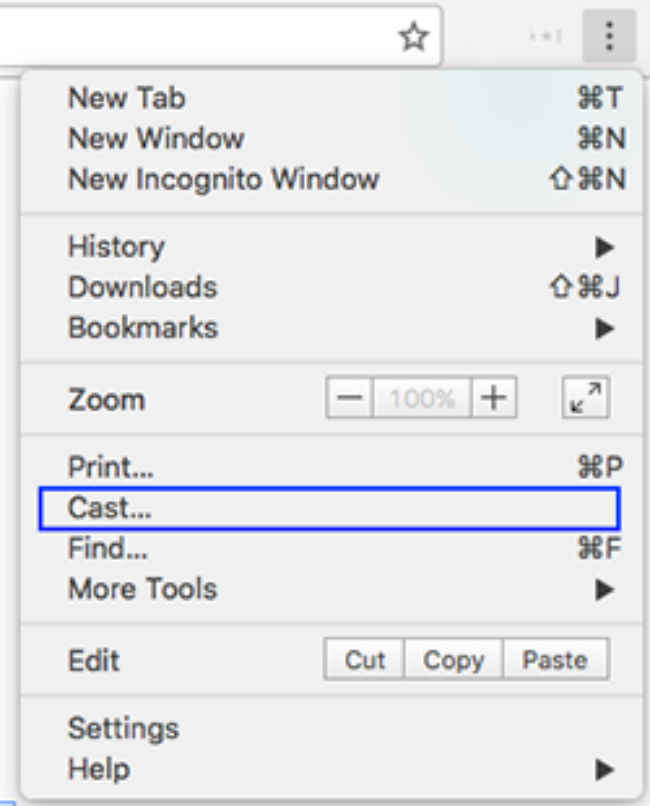Viewport: 650px width, 806px height.
Task: Expand the Bookmarks submenu arrow
Action: (x=605, y=328)
